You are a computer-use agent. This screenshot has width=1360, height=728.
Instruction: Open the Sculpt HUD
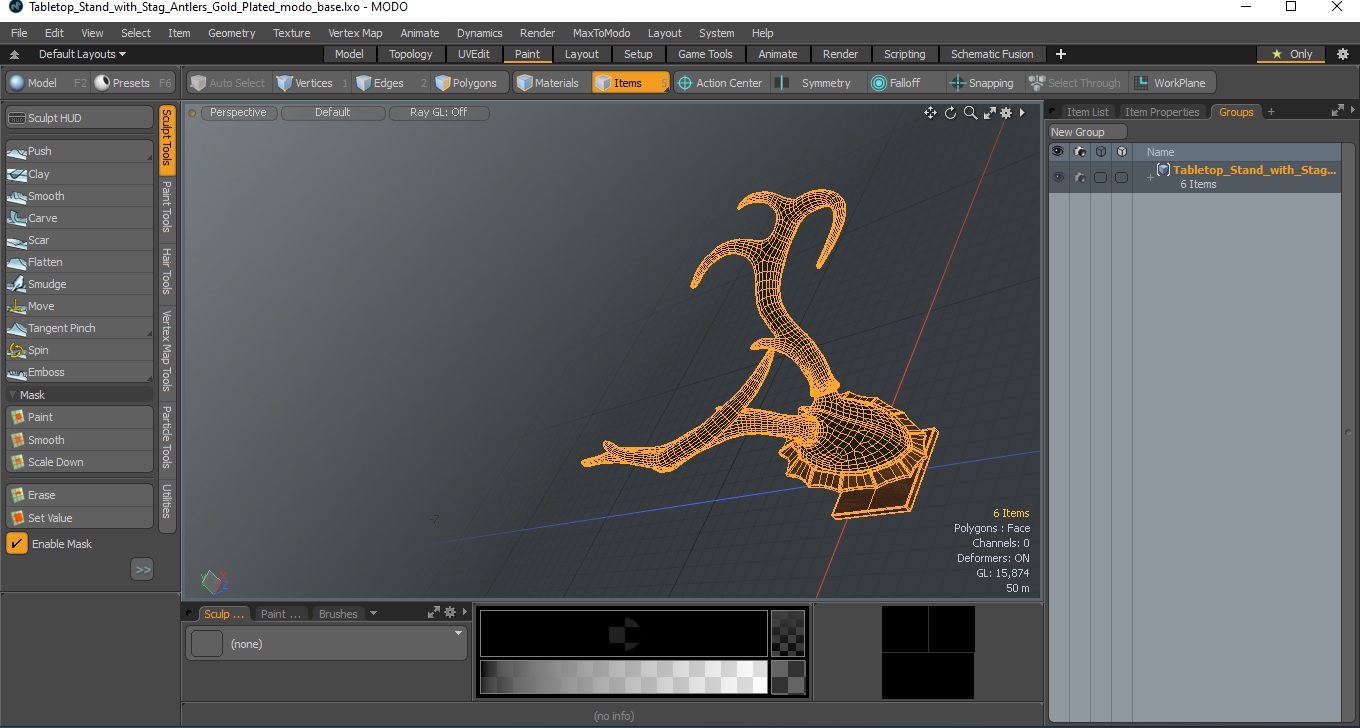click(79, 118)
